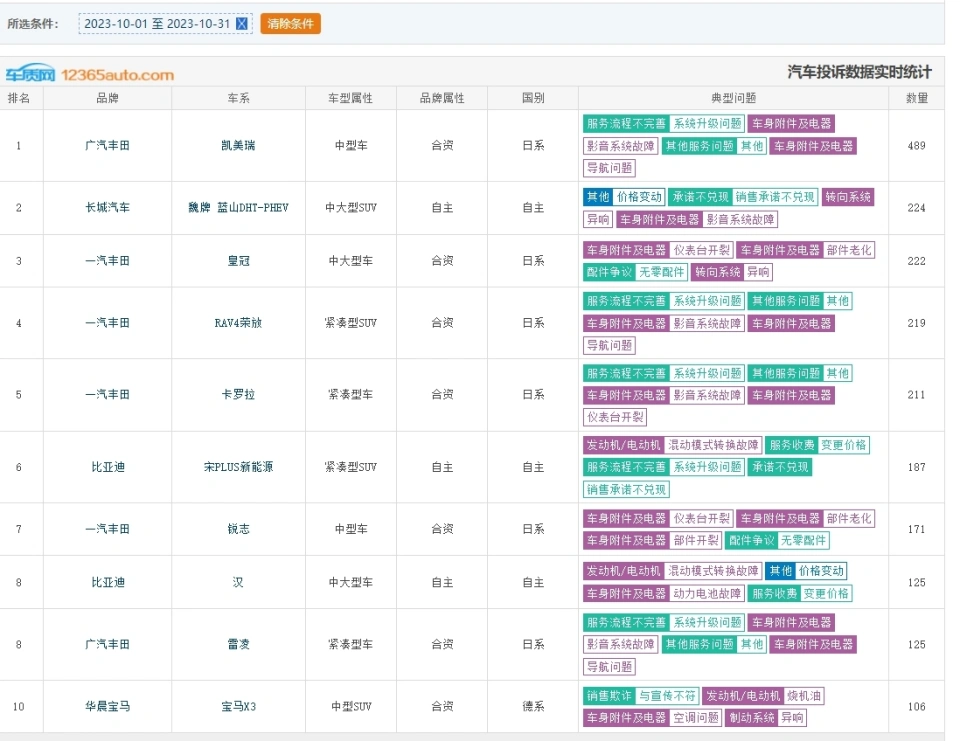Click the 车系 column header
The width and height of the screenshot is (960, 741).
pyautogui.click(x=238, y=98)
